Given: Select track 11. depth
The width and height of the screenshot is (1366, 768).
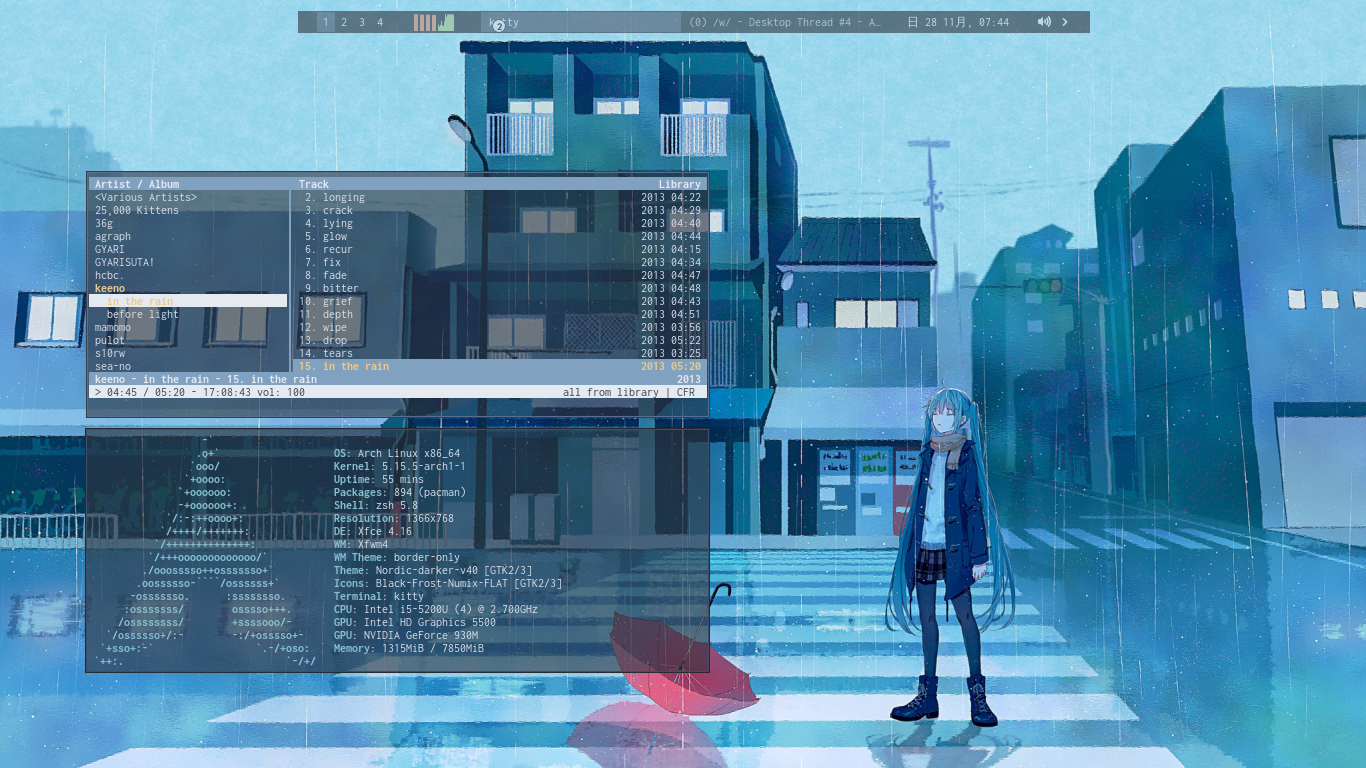Looking at the screenshot, I should [x=500, y=314].
